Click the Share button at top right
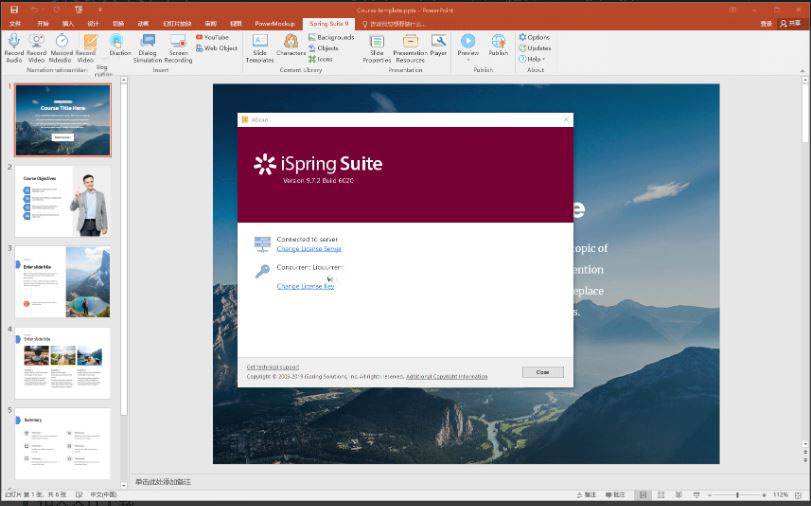Screen dimensions: 811x506 [790, 23]
